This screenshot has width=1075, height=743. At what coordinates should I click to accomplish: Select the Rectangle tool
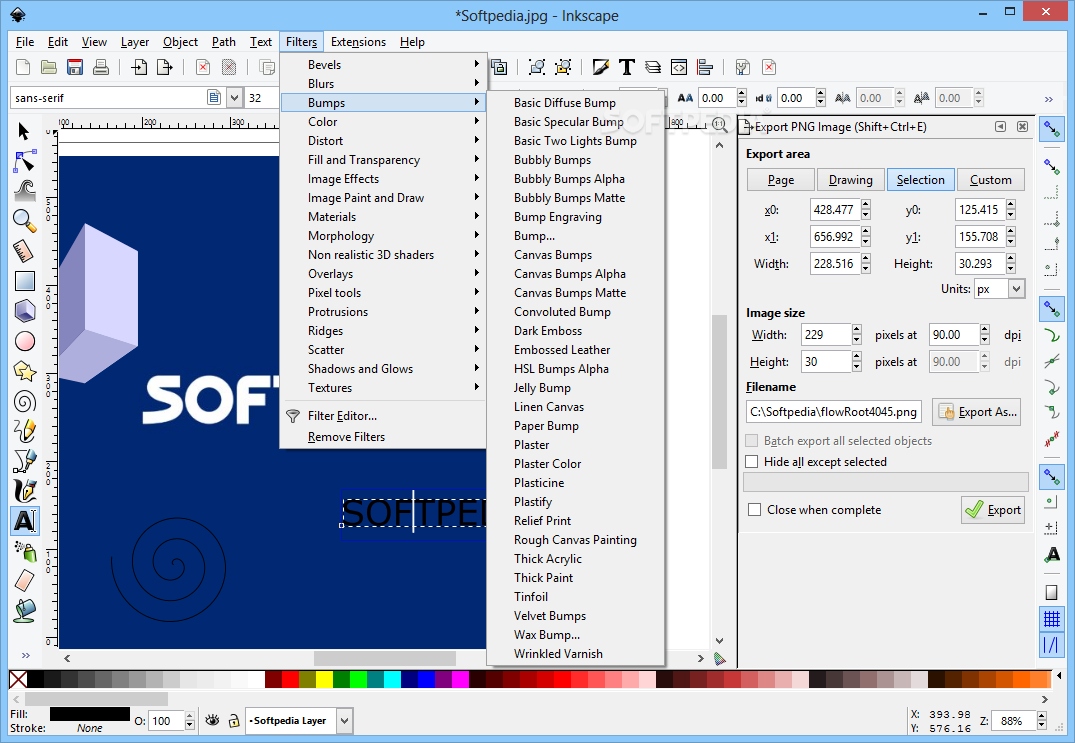(24, 281)
